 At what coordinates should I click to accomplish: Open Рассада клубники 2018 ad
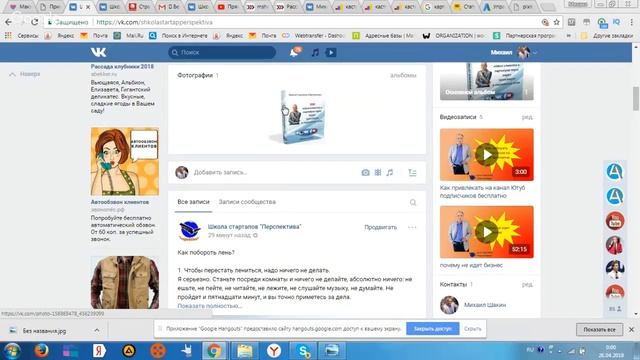click(122, 67)
